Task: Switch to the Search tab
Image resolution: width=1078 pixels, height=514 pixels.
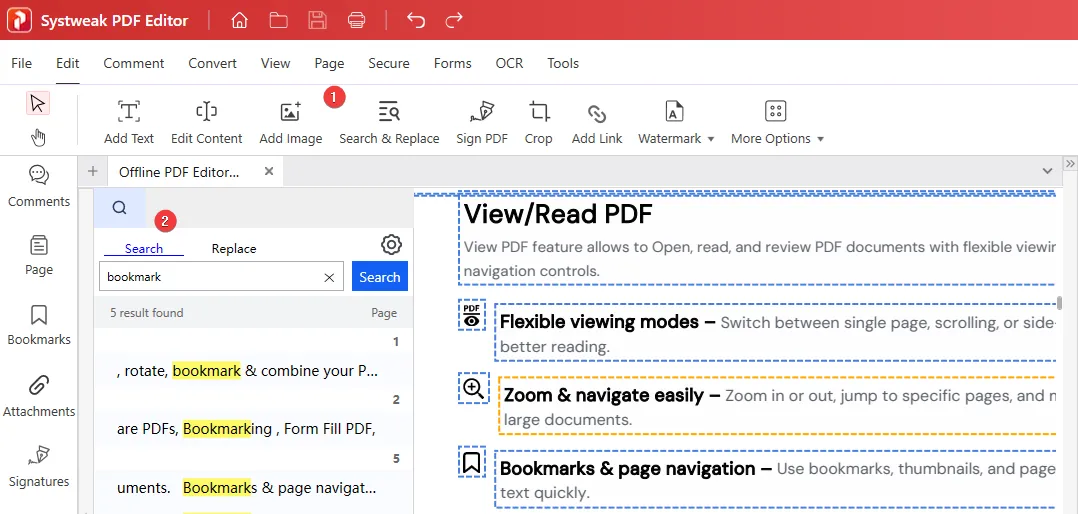Action: pos(144,249)
